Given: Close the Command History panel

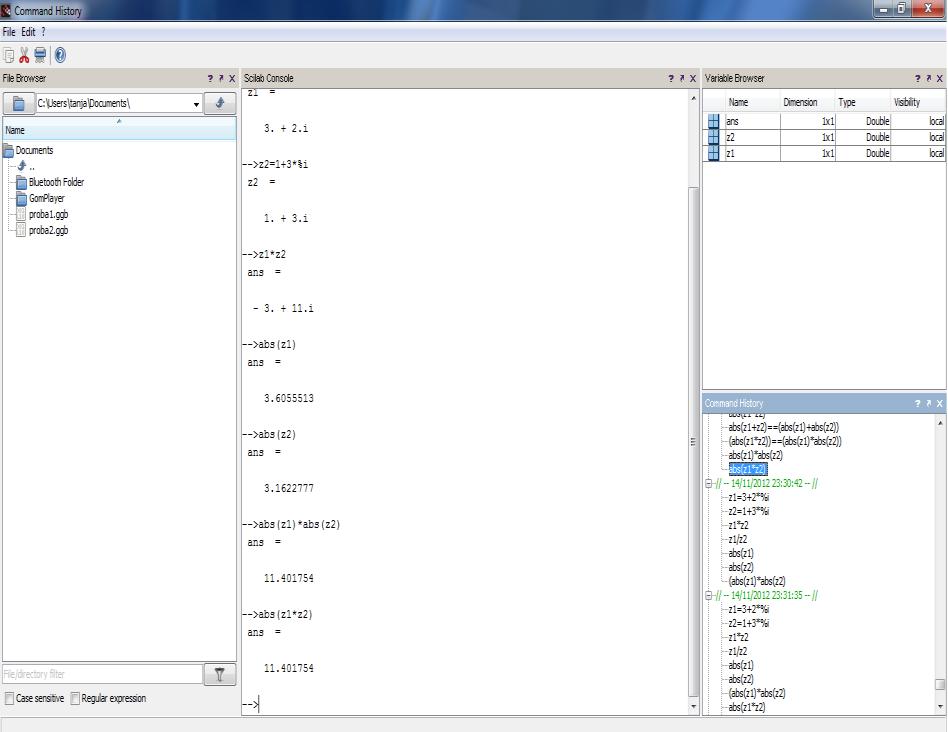Looking at the screenshot, I should tap(940, 404).
